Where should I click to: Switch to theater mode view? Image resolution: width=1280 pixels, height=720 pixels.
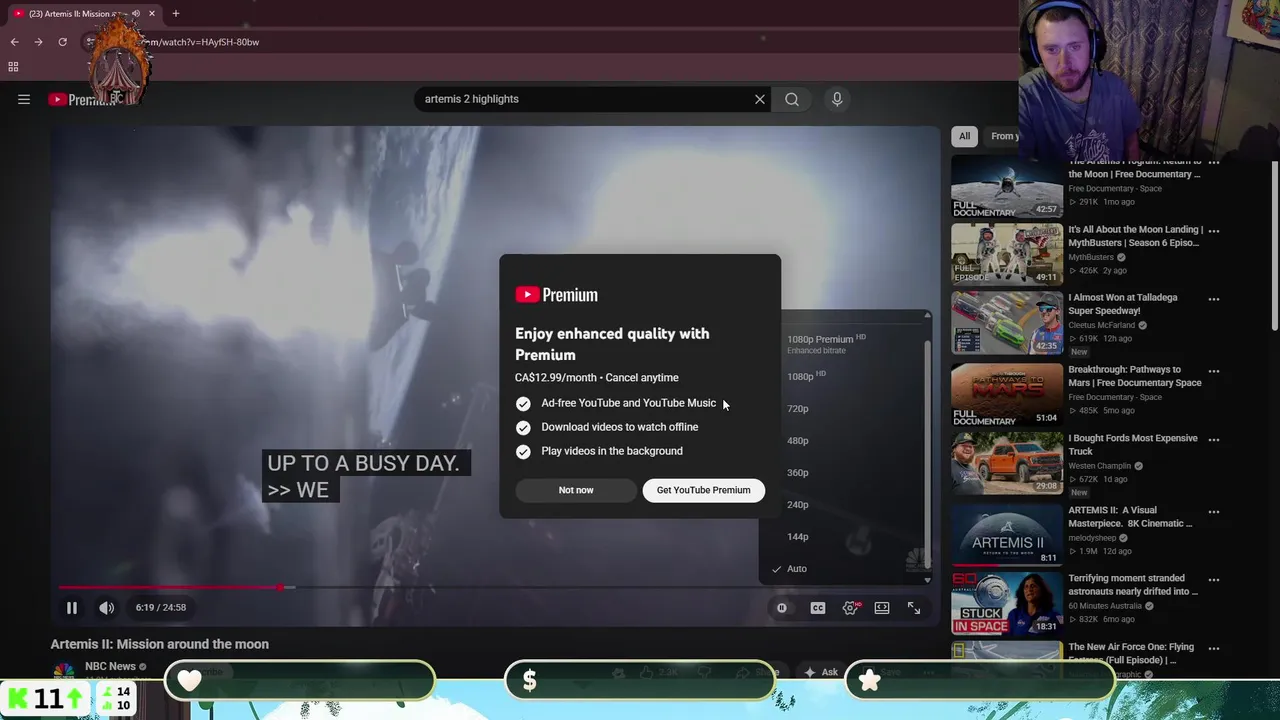click(x=882, y=608)
